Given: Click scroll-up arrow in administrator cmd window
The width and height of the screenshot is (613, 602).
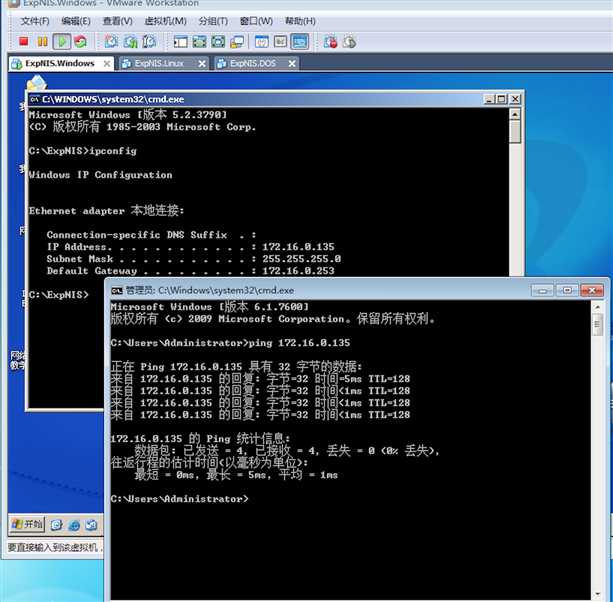Looking at the screenshot, I should click(597, 307).
